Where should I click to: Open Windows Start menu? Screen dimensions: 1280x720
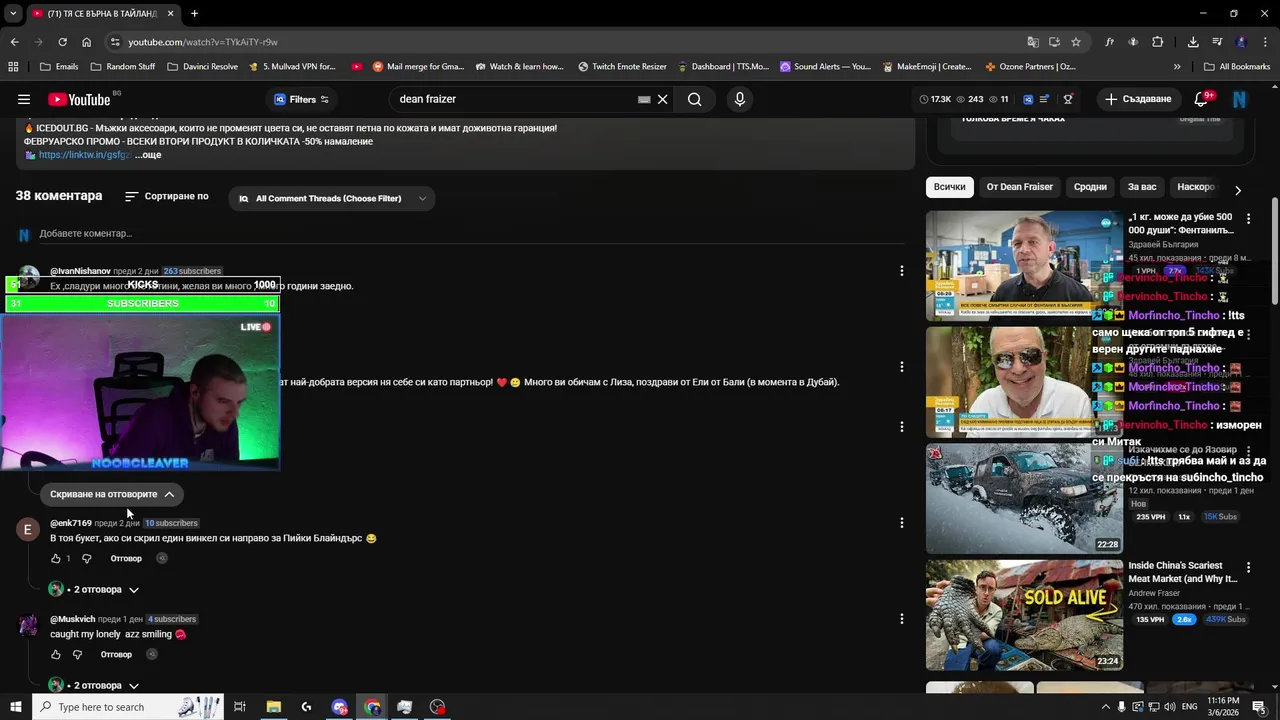[16, 707]
